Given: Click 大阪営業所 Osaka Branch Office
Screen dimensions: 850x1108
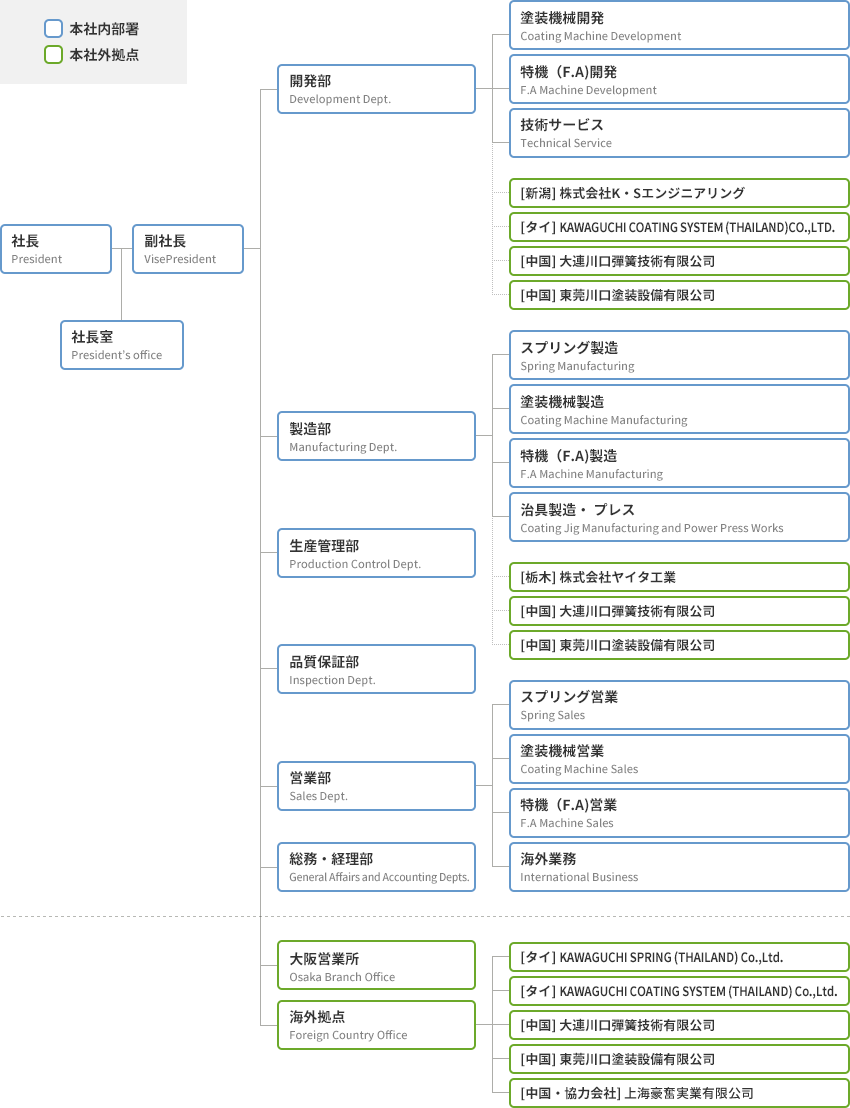Looking at the screenshot, I should [x=377, y=965].
